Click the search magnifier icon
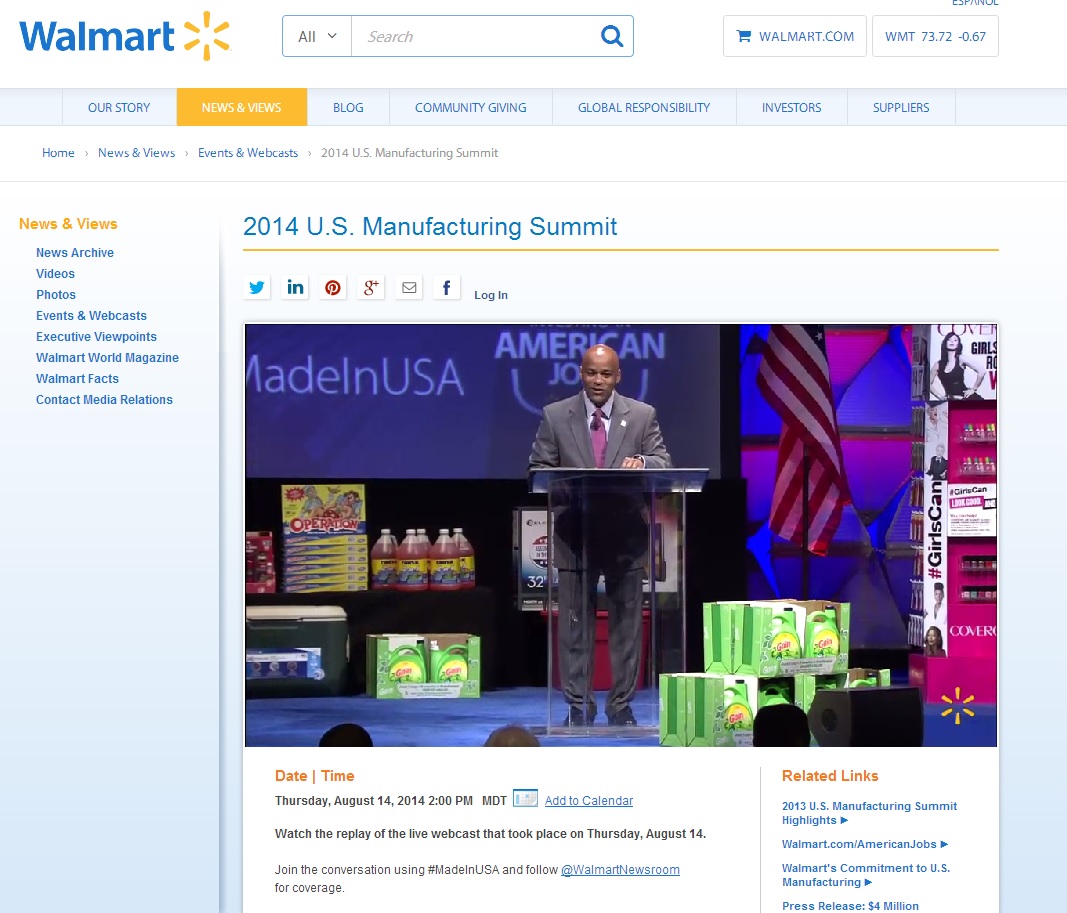Screen dimensions: 1067x913 [x=612, y=36]
